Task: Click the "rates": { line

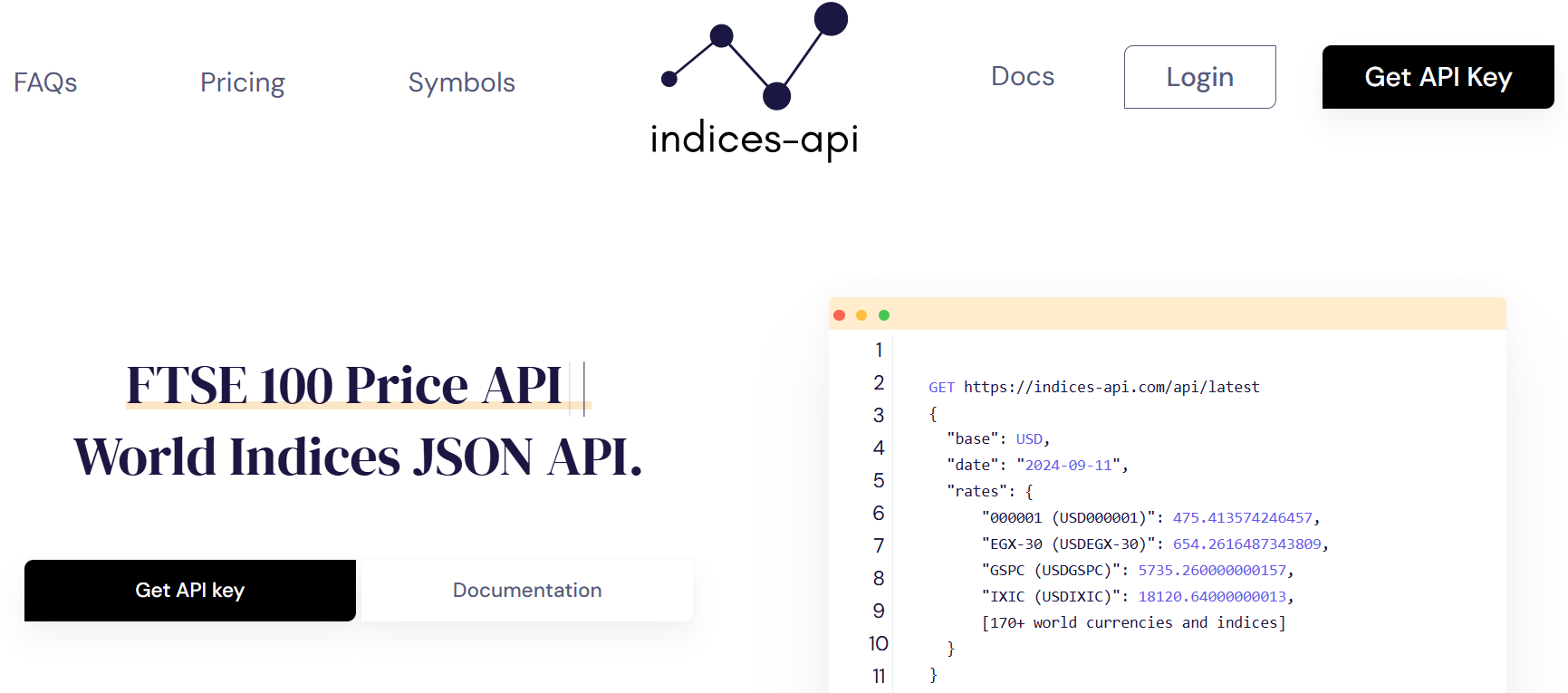Action: (990, 491)
